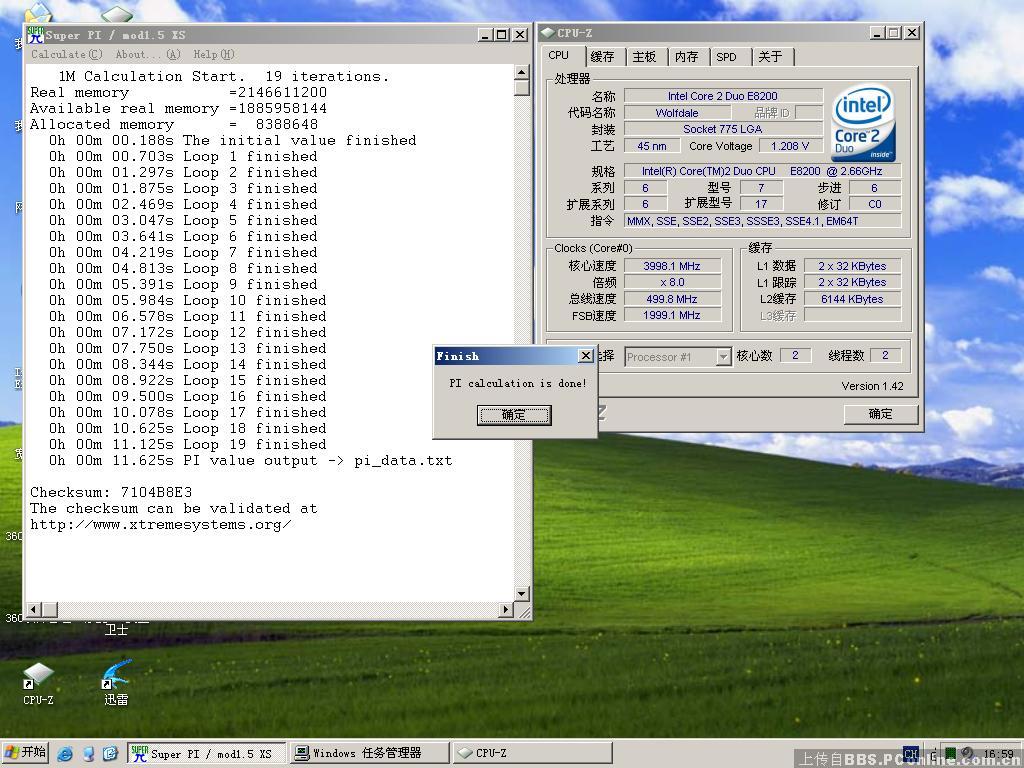Switch to Super PI taskbar button
The image size is (1024, 768).
[206, 753]
